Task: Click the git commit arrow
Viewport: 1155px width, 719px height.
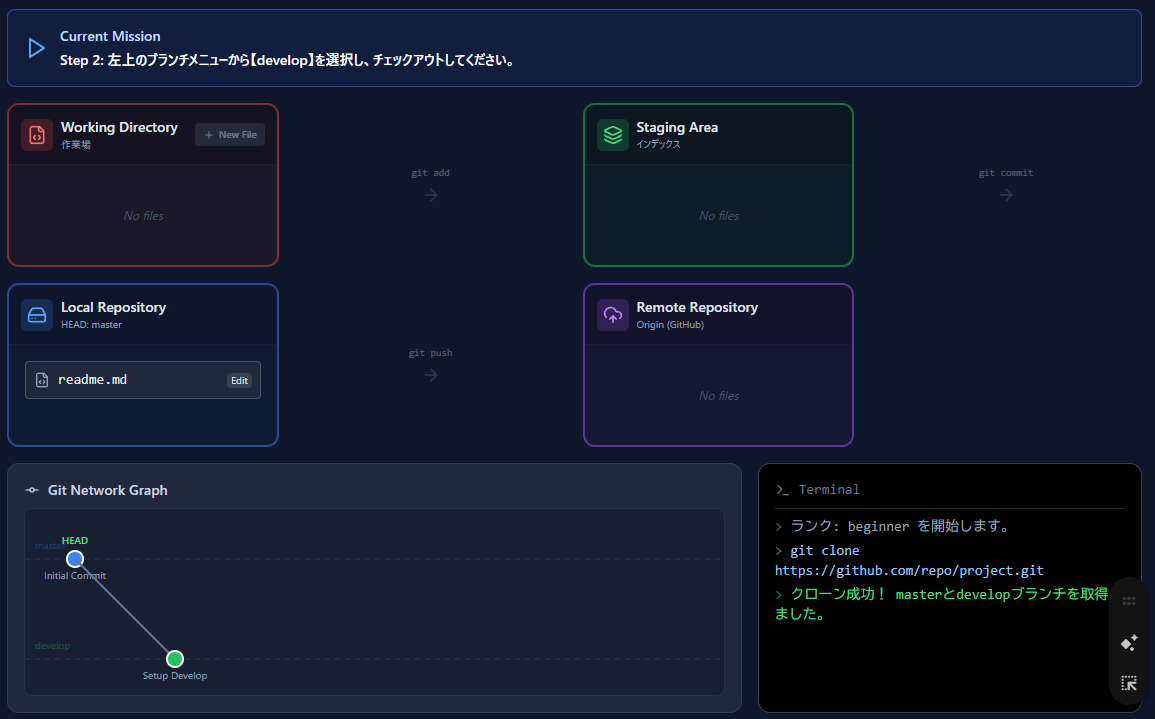Action: click(x=1006, y=195)
